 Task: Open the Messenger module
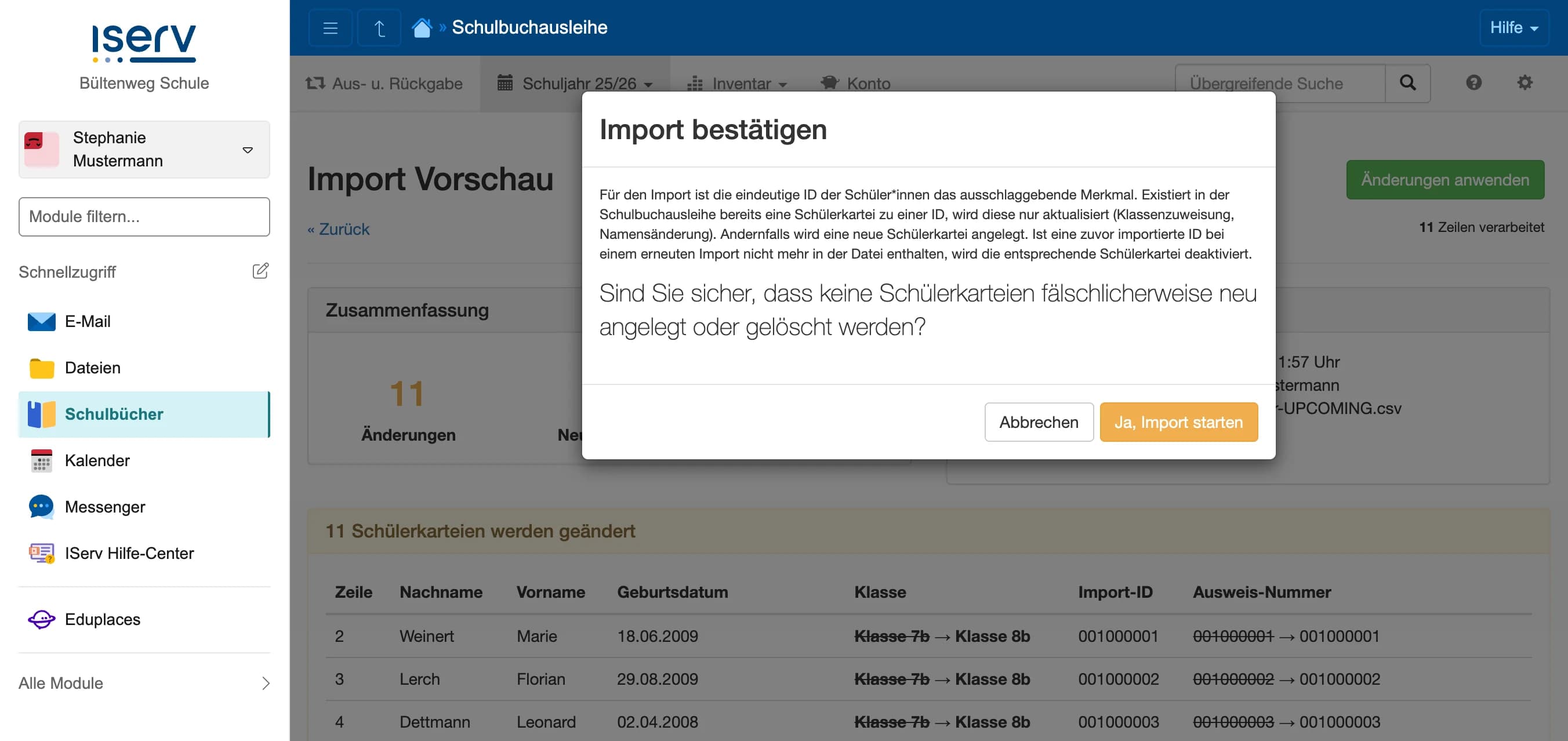tap(105, 506)
